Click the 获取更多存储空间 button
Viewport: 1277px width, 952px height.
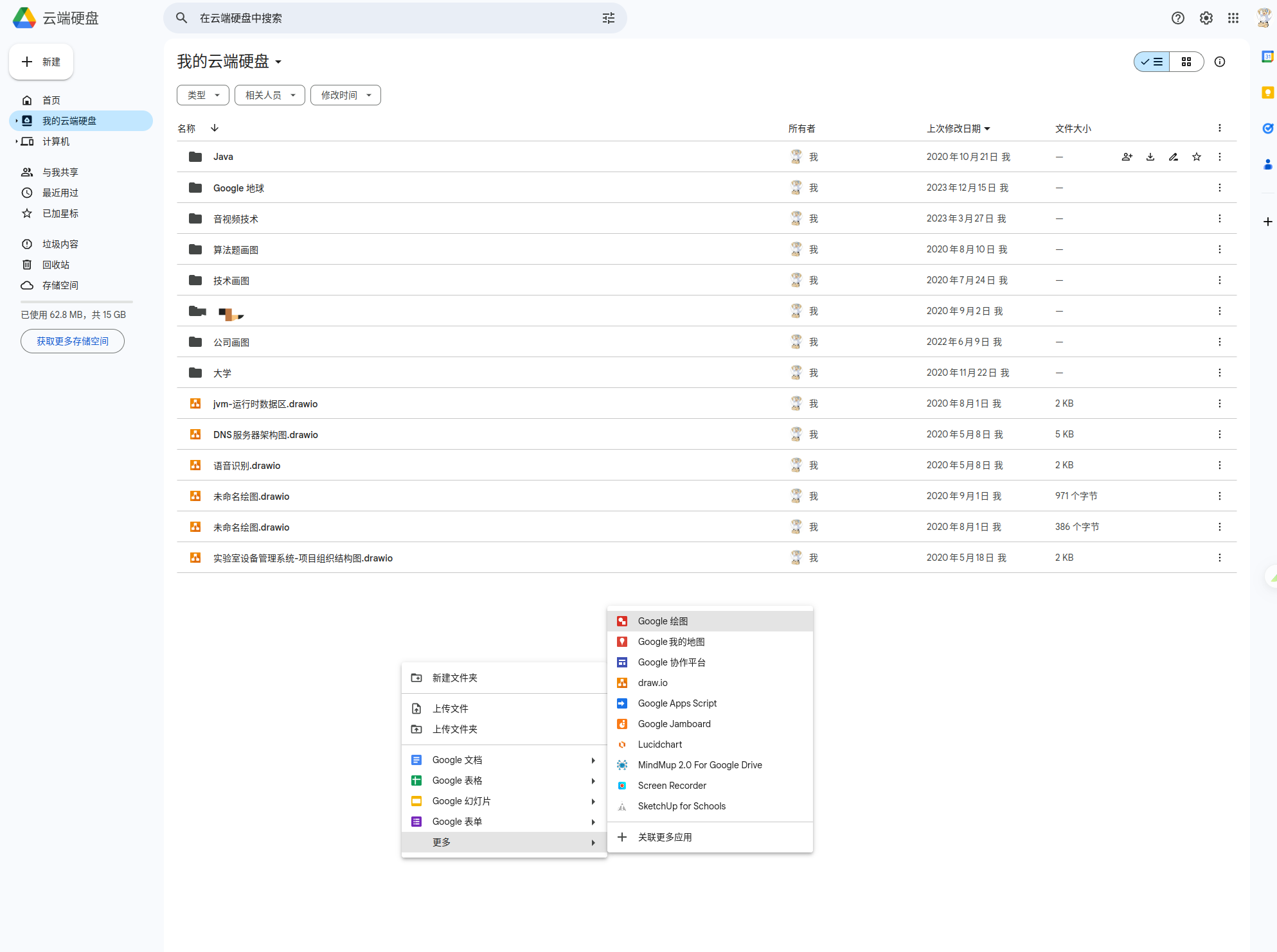[x=73, y=341]
